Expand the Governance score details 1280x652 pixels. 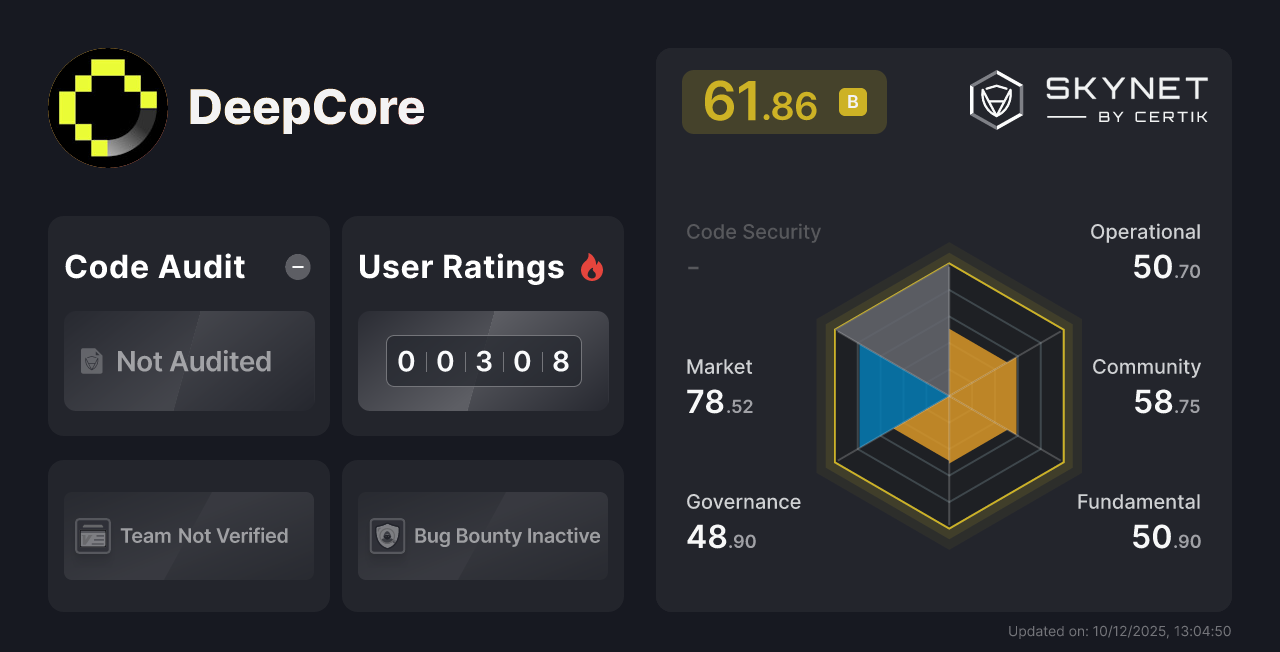pos(743,520)
